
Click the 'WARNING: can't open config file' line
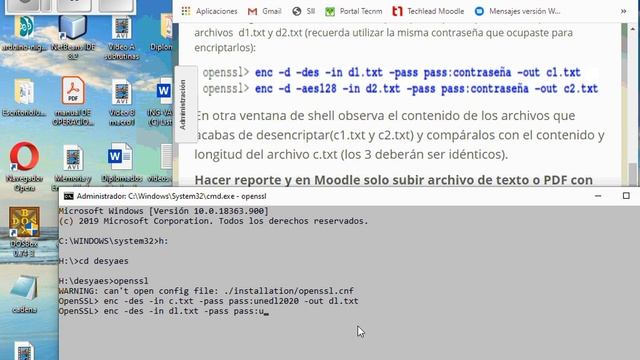(x=206, y=291)
